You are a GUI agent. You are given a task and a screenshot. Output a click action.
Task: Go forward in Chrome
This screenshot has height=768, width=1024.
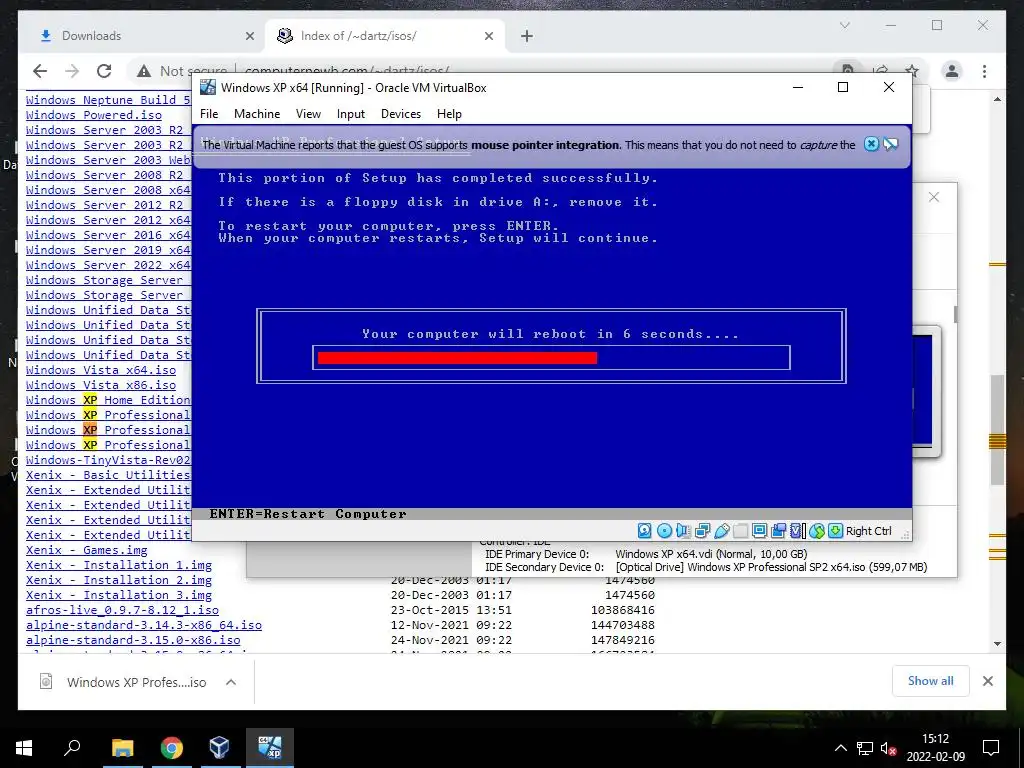(72, 71)
